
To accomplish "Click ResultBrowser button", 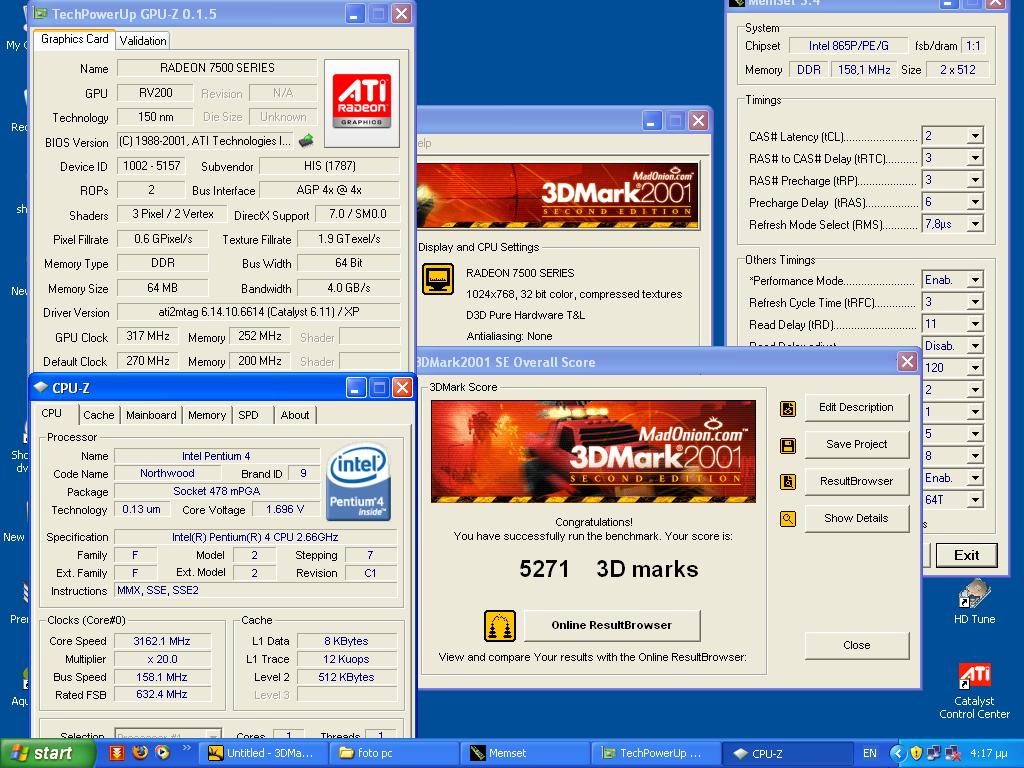I will pos(856,481).
